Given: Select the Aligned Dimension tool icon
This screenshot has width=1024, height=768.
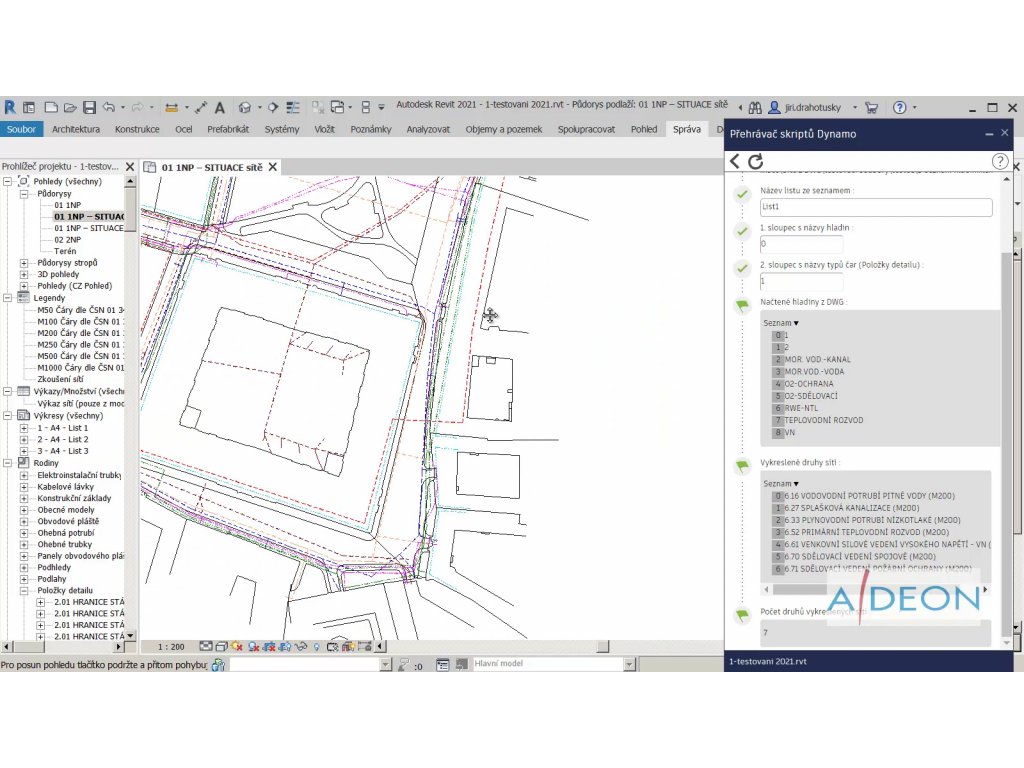Looking at the screenshot, I should click(x=200, y=107).
